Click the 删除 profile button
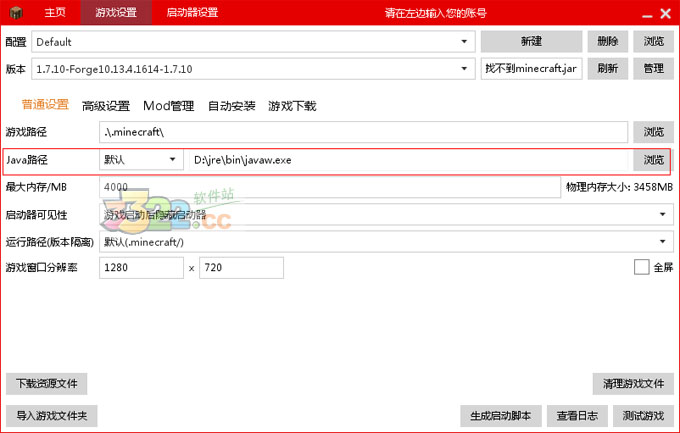Image resolution: width=680 pixels, height=433 pixels. [608, 42]
